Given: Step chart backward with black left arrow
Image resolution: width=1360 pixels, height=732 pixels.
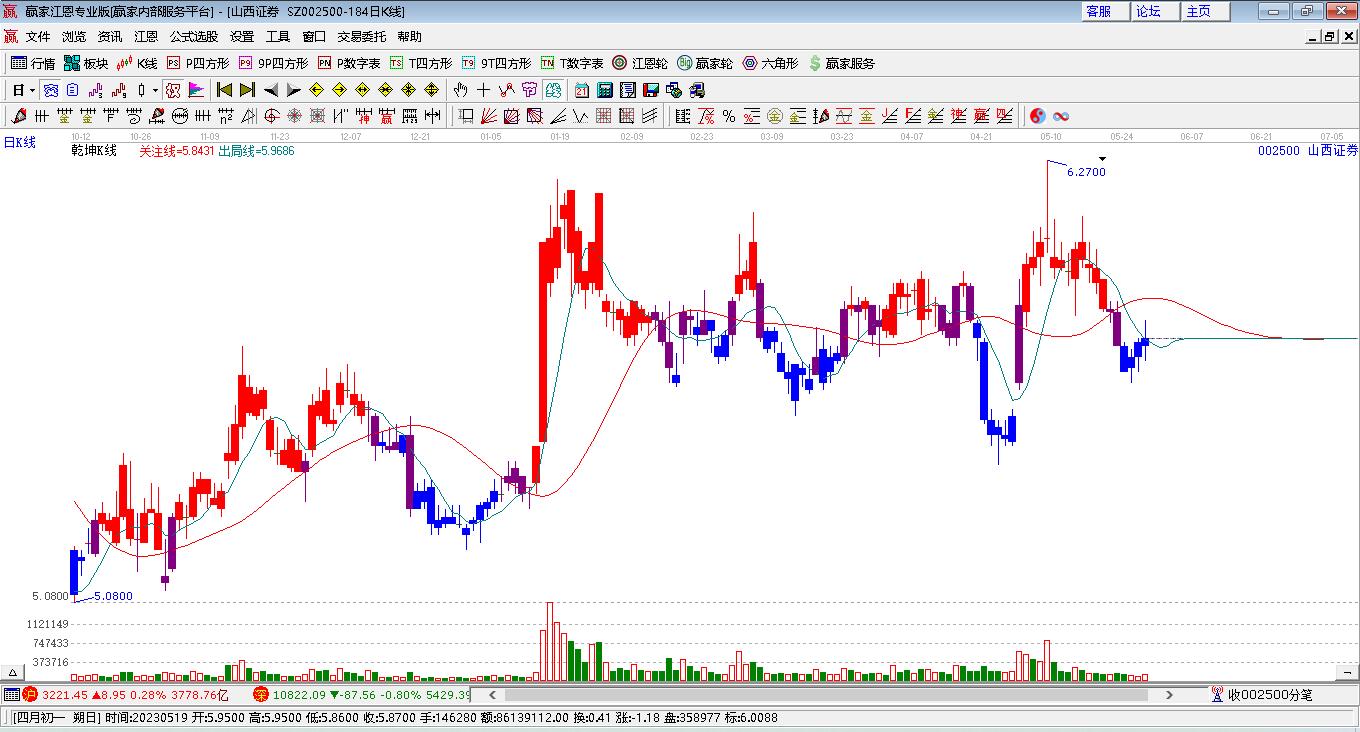Looking at the screenshot, I should [270, 90].
